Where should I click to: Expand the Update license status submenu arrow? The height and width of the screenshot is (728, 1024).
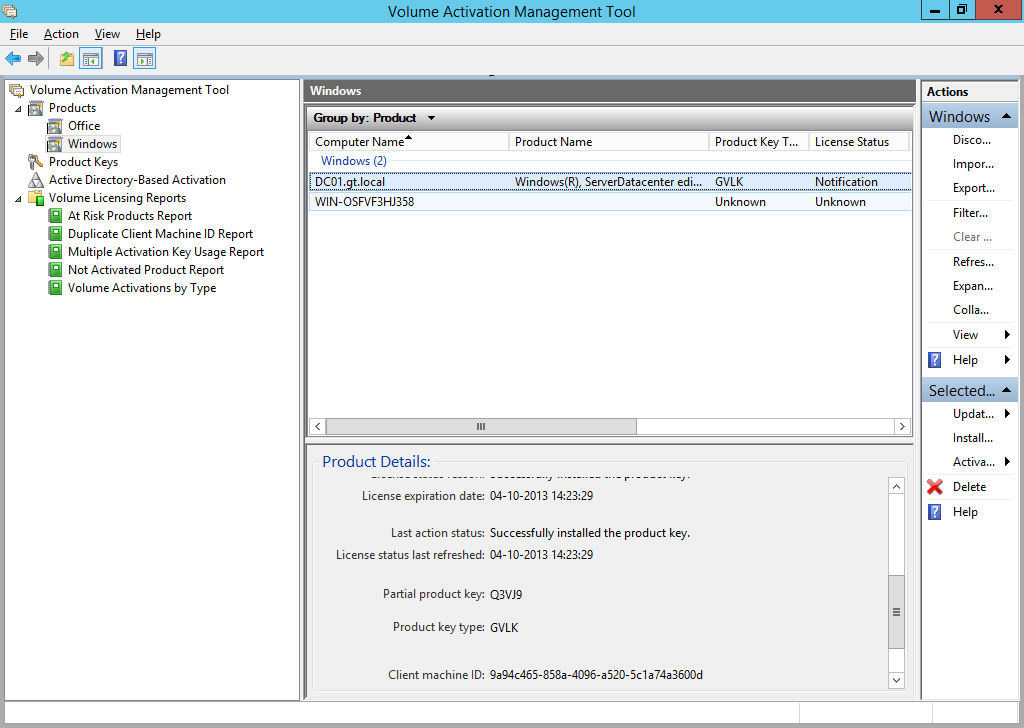1007,413
